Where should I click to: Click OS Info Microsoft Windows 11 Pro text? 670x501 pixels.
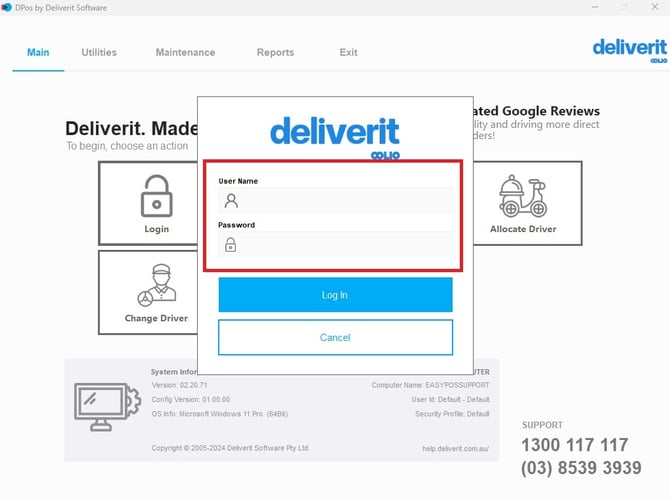click(x=220, y=414)
